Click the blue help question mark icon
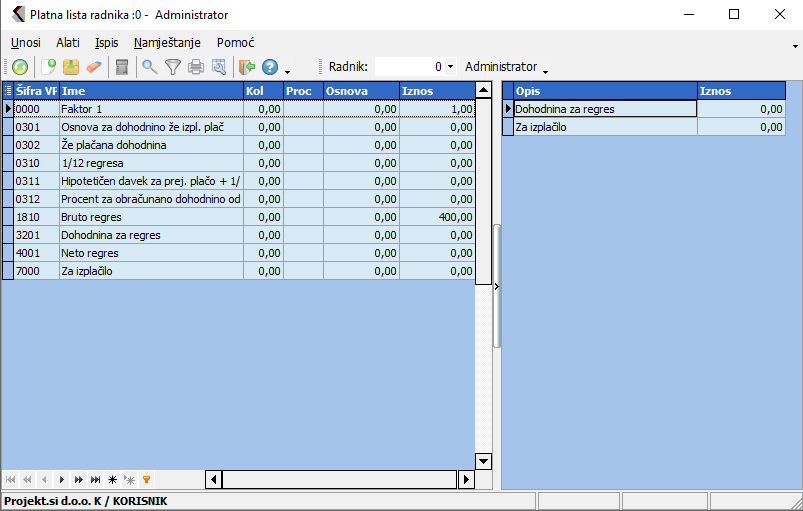803x511 pixels. 270,67
